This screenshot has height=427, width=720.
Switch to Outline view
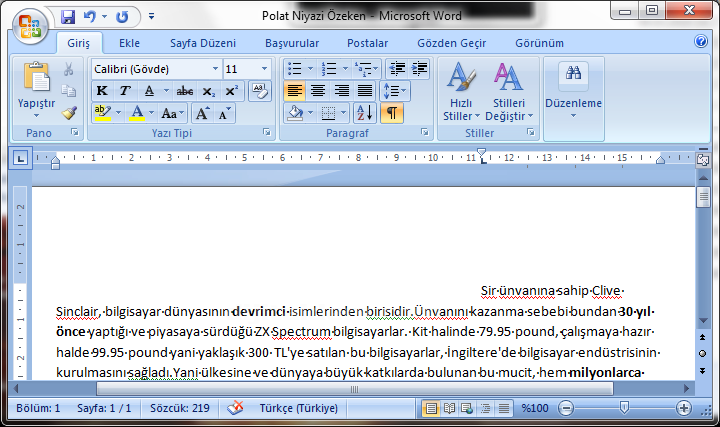click(485, 408)
